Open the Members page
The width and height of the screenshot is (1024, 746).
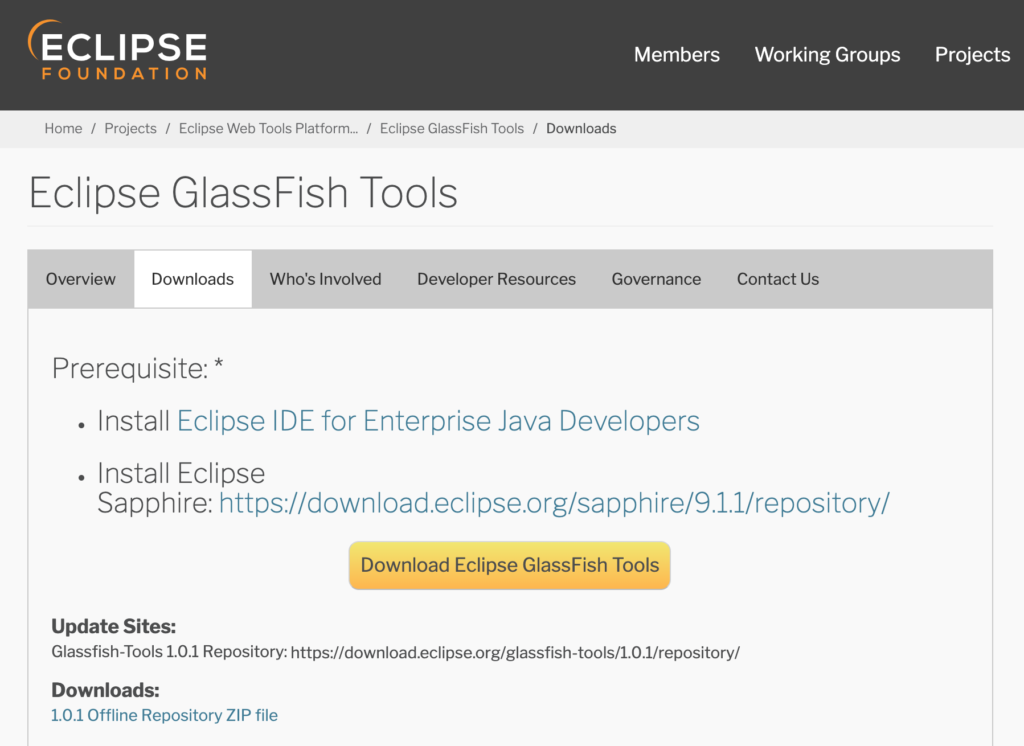(676, 55)
